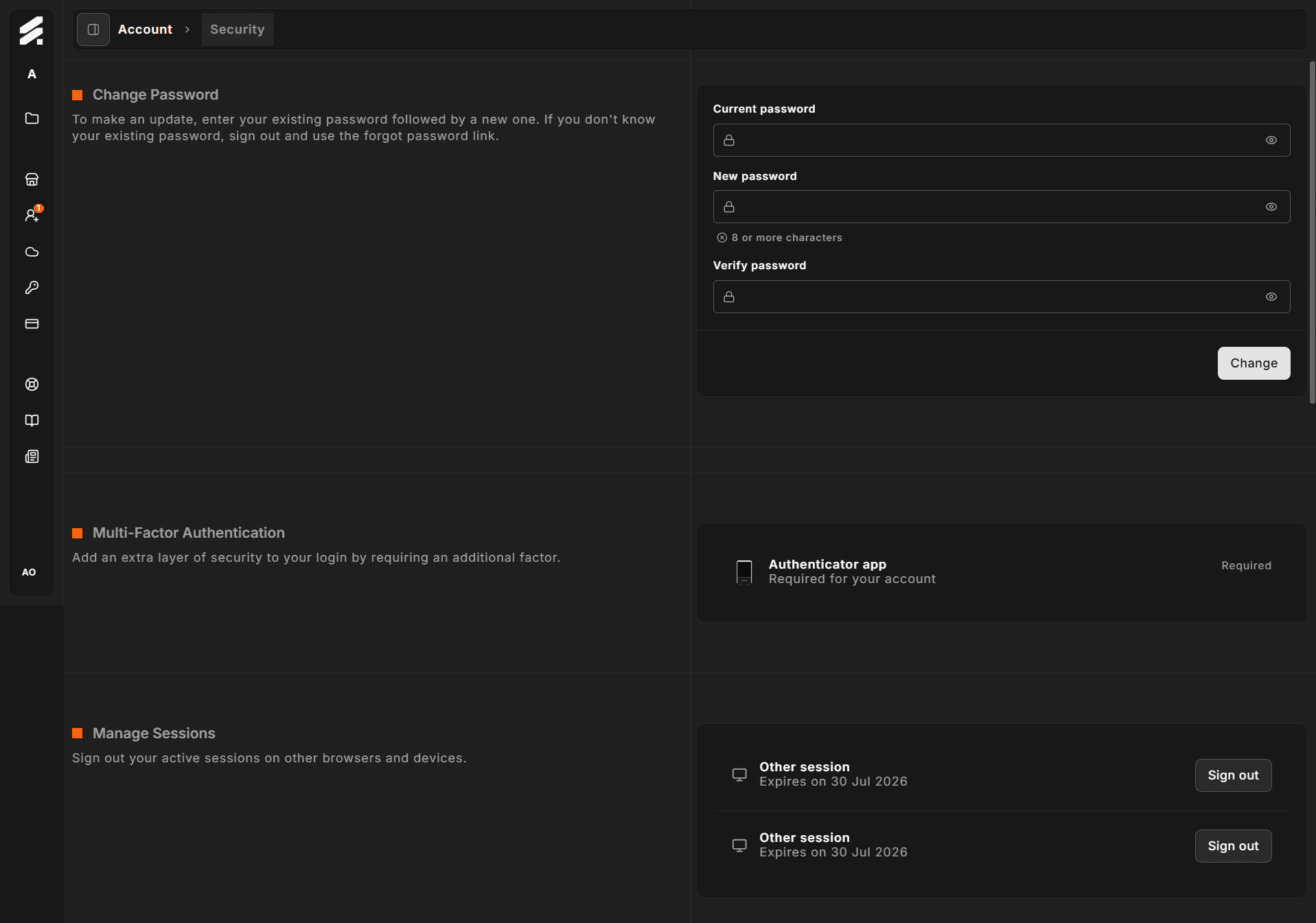Open the open-book documentation icon
The width and height of the screenshot is (1316, 923).
32,420
